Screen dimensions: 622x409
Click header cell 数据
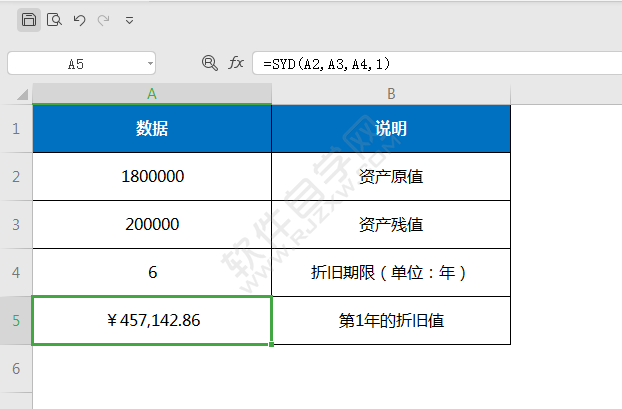pyautogui.click(x=152, y=129)
